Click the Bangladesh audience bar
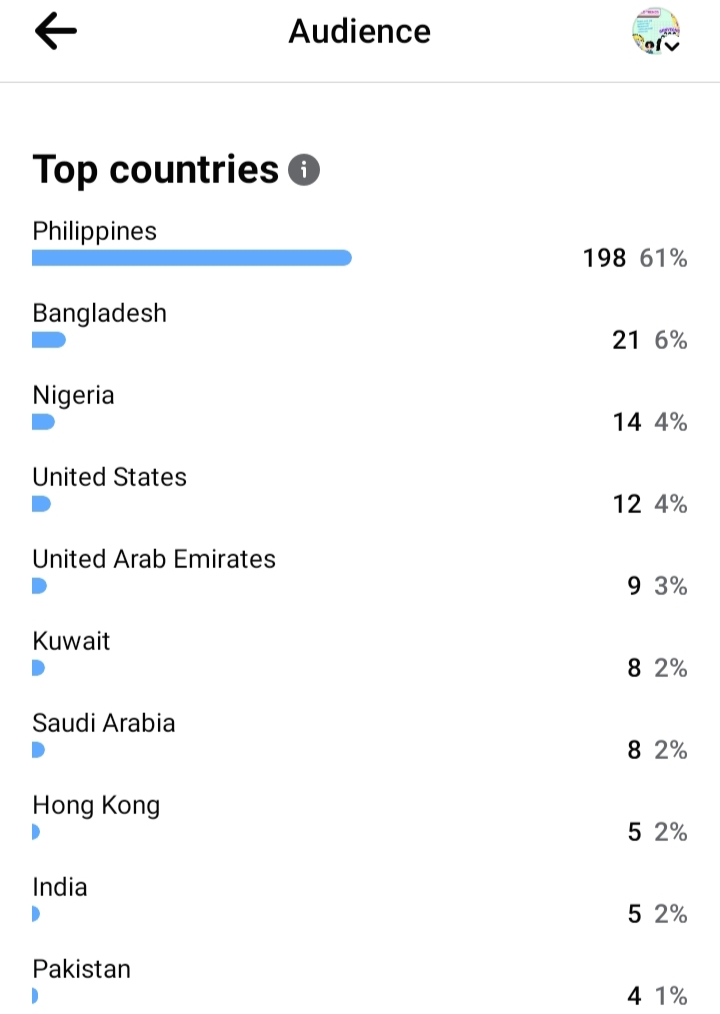This screenshot has height=1014, width=720. click(x=49, y=340)
